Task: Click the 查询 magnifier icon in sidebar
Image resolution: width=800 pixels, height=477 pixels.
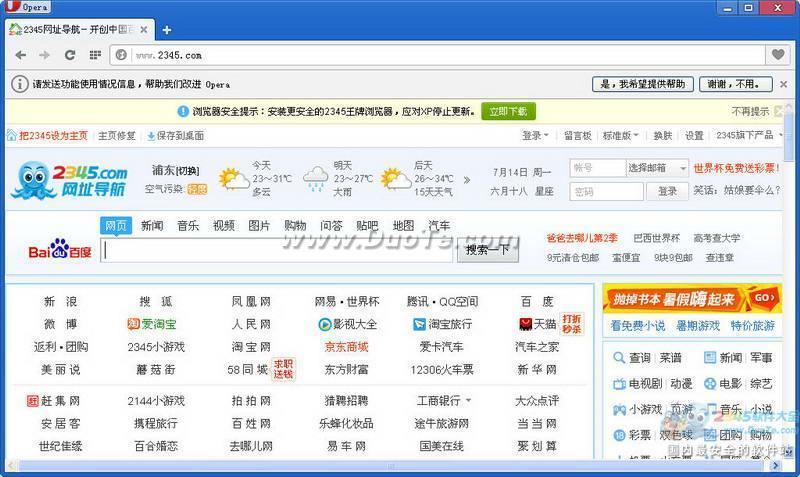Action: click(619, 358)
